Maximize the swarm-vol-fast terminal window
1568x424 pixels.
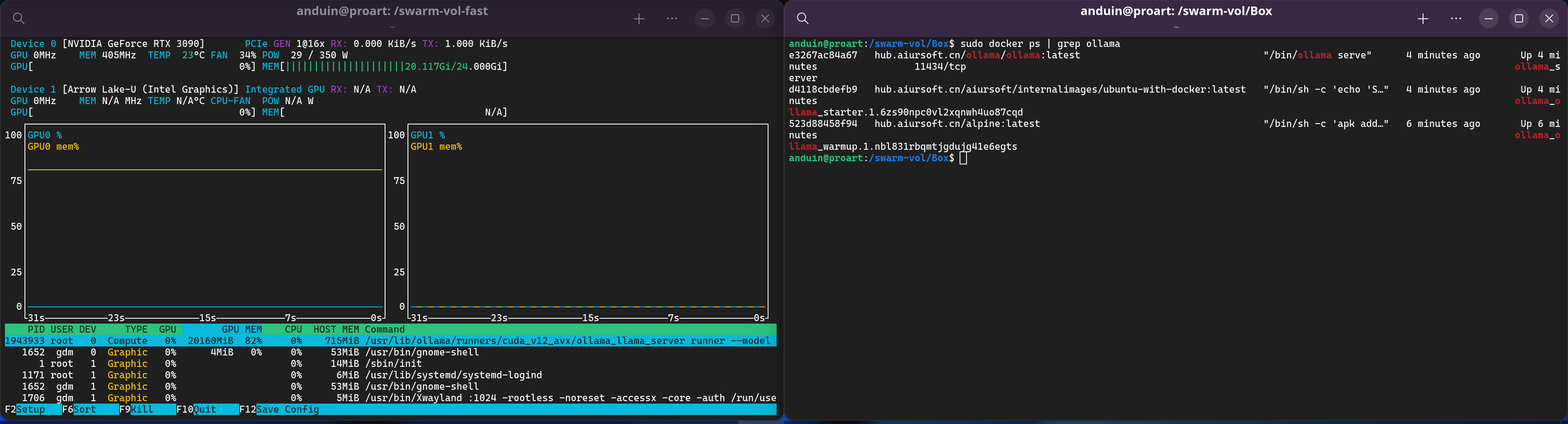pyautogui.click(x=735, y=19)
